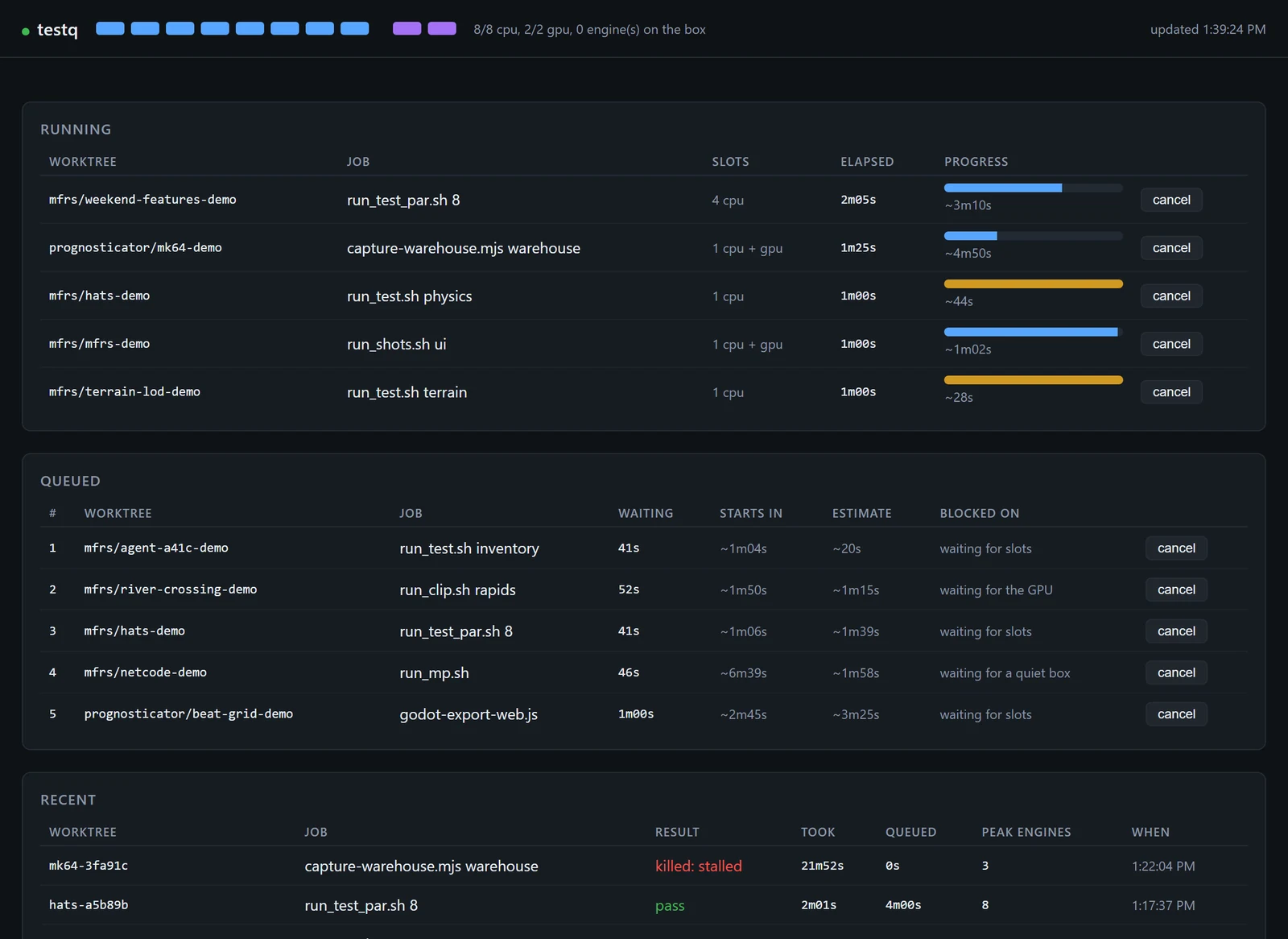Click the green status dot beside testq
Screen dimensions: 1288x939
pyautogui.click(x=26, y=31)
